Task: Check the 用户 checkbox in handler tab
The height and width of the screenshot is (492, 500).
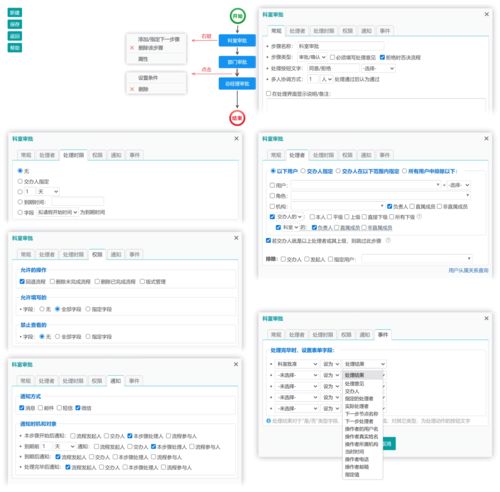Action: click(272, 185)
